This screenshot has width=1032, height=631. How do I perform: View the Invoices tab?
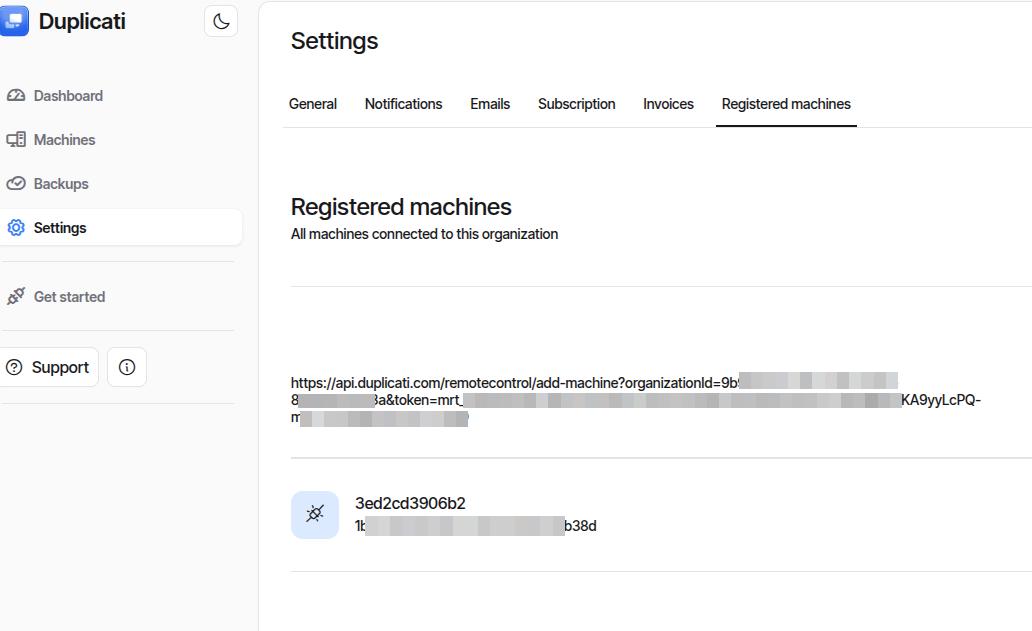tap(668, 104)
